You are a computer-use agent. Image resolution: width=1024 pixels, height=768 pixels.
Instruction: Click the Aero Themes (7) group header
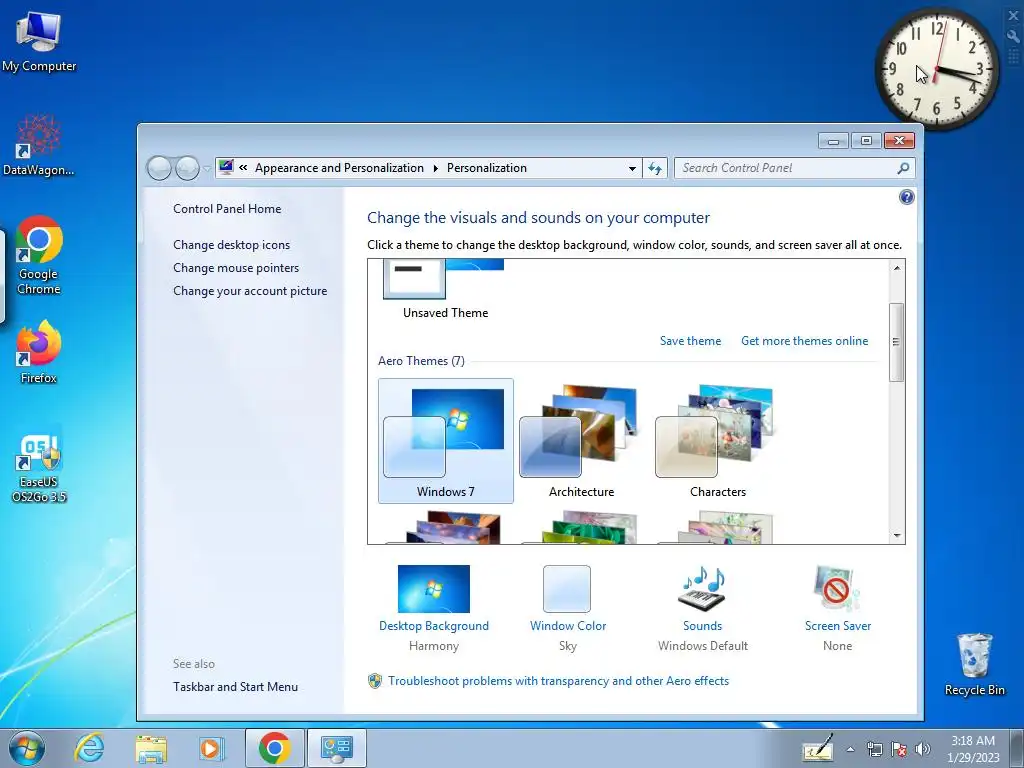click(421, 360)
